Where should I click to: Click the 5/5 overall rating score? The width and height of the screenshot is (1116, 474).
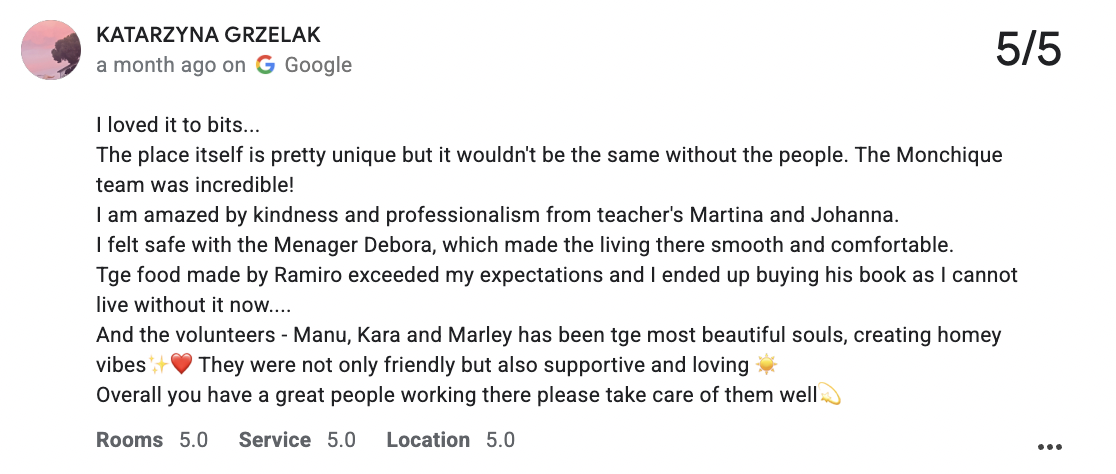coord(1027,49)
